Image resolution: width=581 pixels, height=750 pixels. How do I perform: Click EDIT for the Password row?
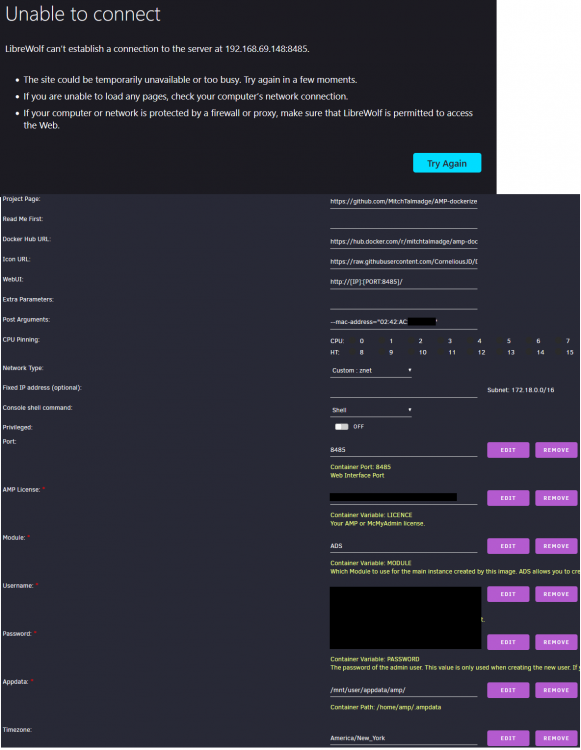508,642
